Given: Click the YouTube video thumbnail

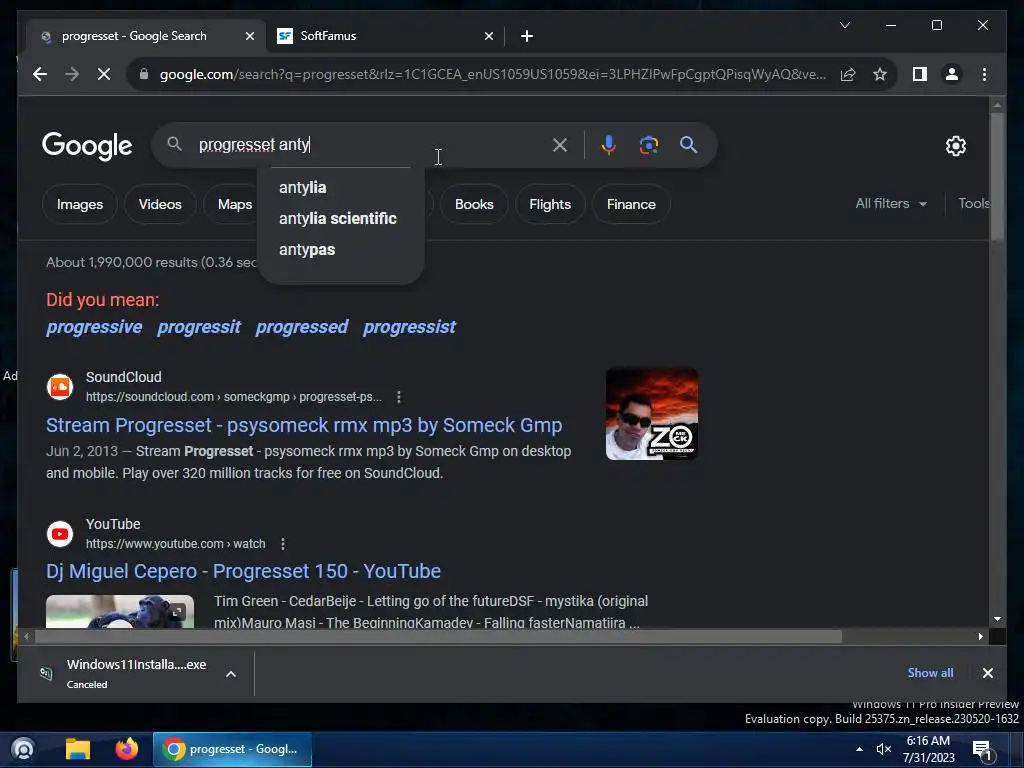Looking at the screenshot, I should [120, 611].
